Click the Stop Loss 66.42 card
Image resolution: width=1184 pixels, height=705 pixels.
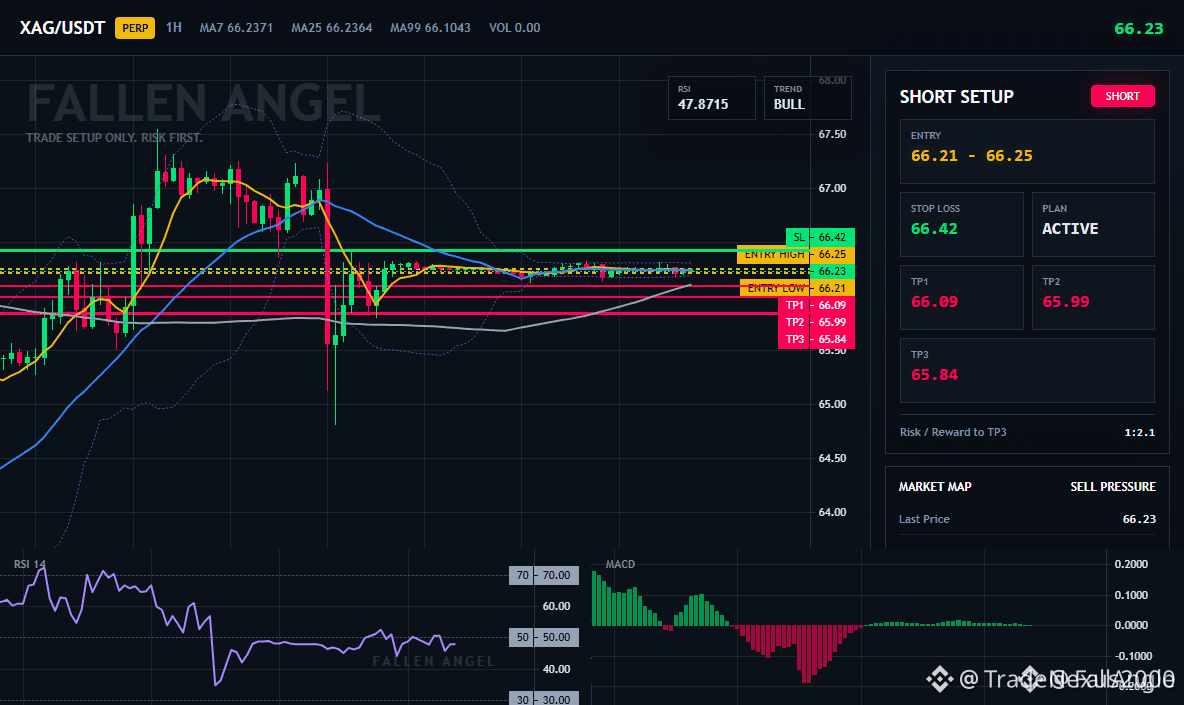[961, 224]
